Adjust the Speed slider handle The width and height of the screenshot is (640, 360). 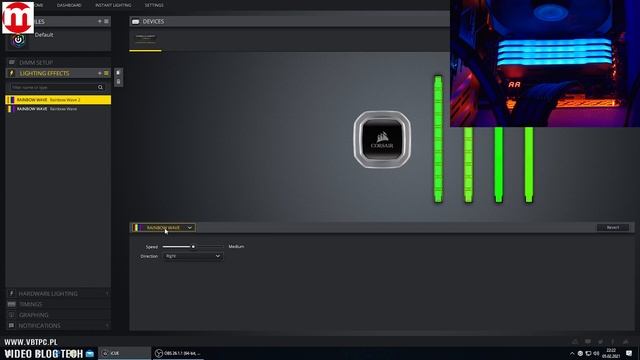click(x=193, y=247)
